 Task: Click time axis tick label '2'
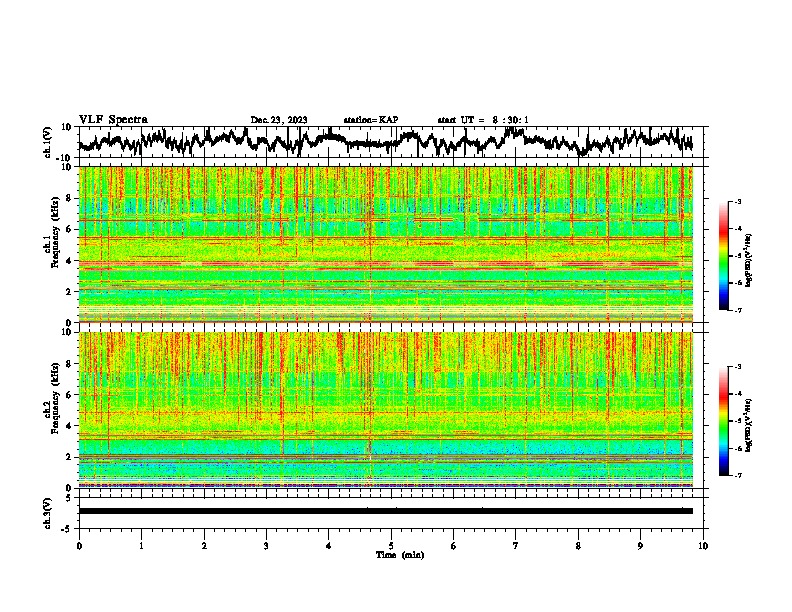coord(204,546)
